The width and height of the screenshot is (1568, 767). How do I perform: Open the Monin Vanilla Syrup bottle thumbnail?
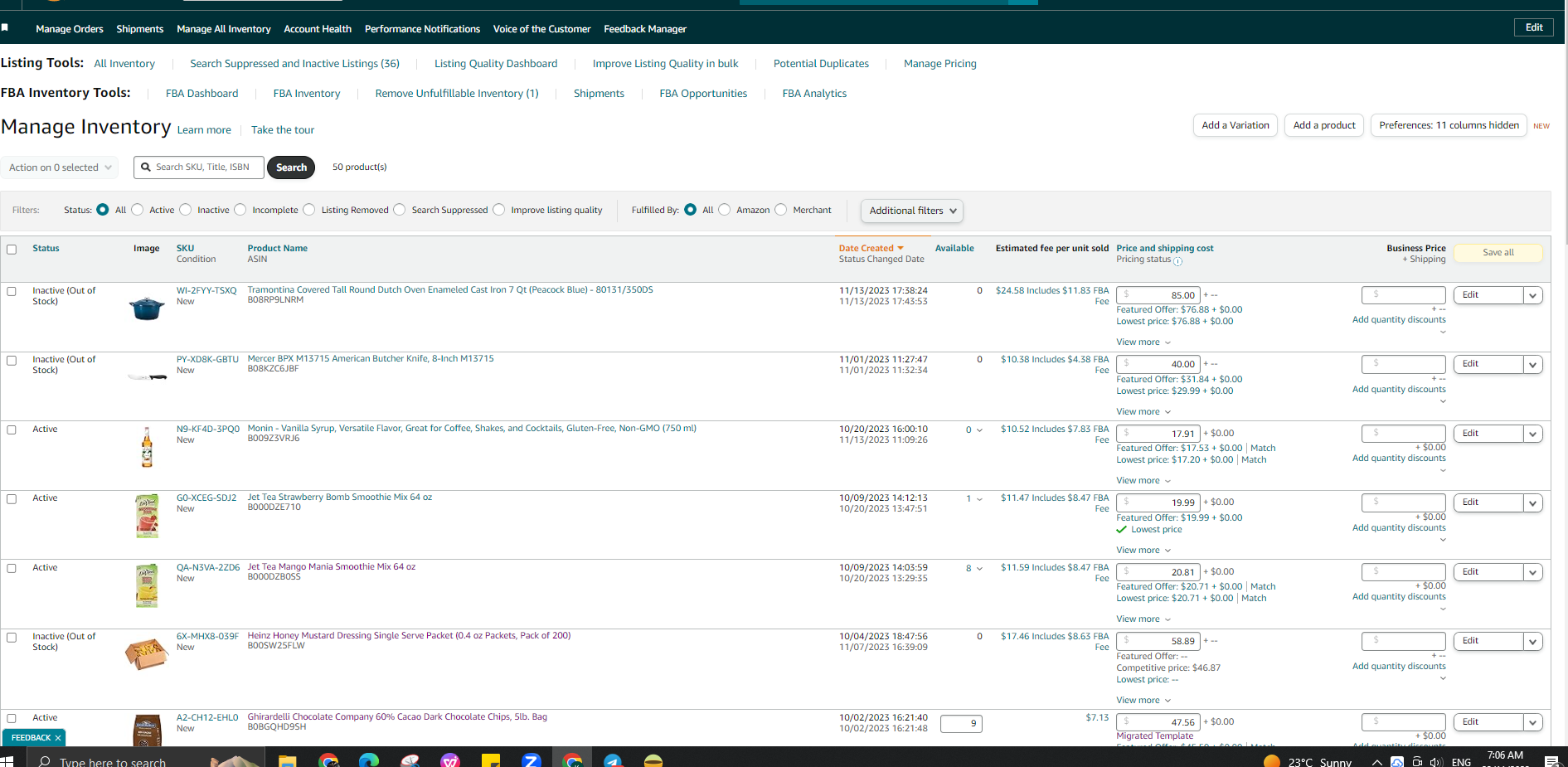147,447
